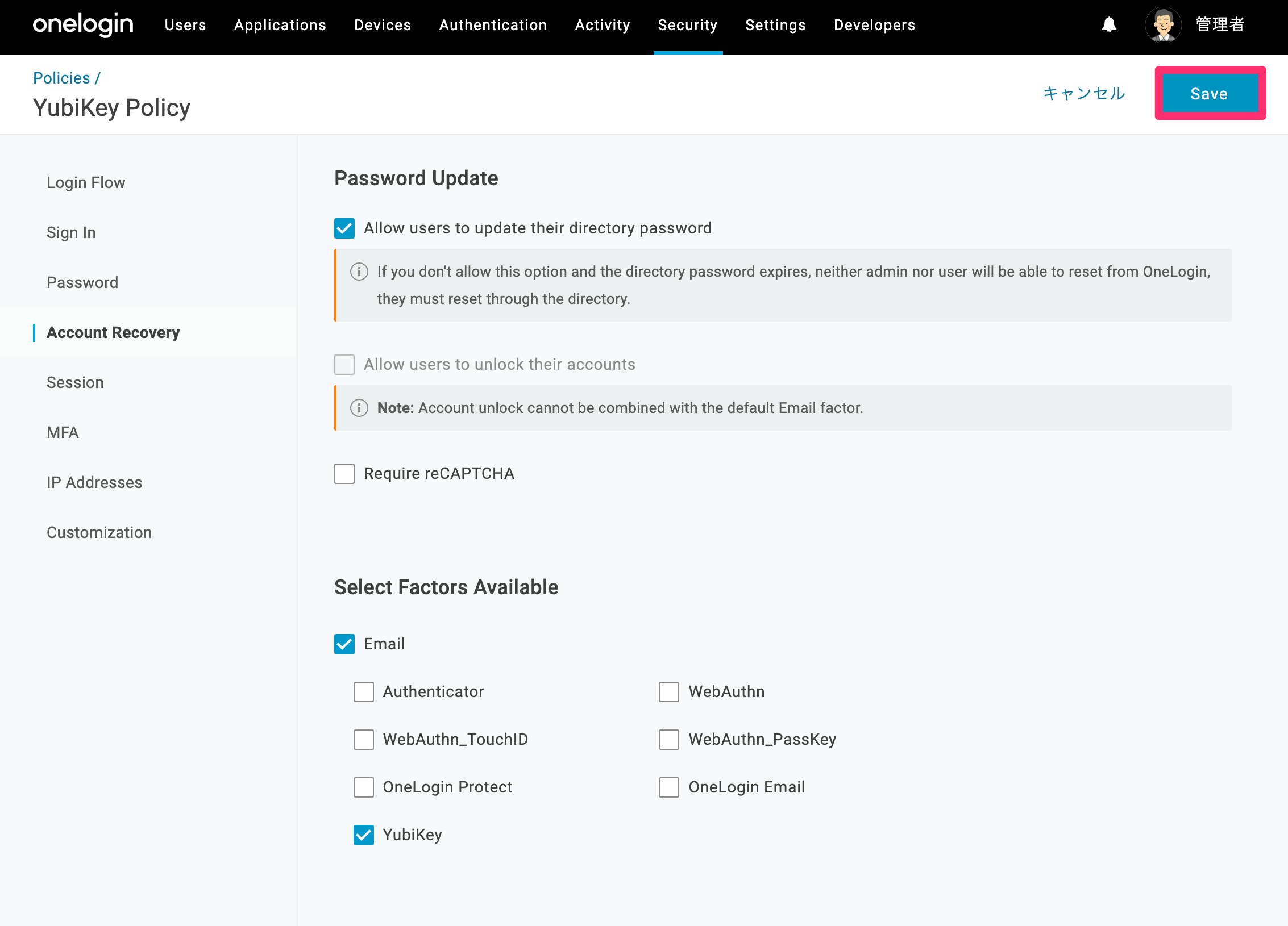Check the WebAuthn factor

click(669, 692)
